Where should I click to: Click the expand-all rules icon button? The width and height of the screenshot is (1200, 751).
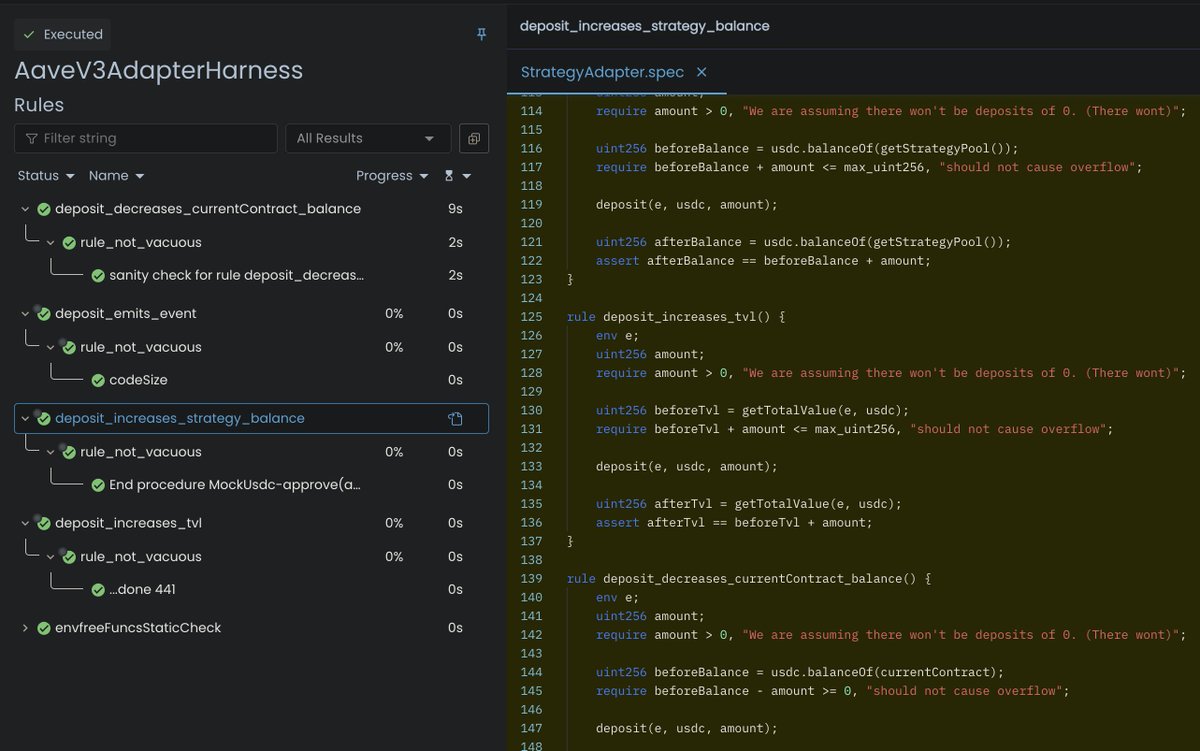pos(473,138)
